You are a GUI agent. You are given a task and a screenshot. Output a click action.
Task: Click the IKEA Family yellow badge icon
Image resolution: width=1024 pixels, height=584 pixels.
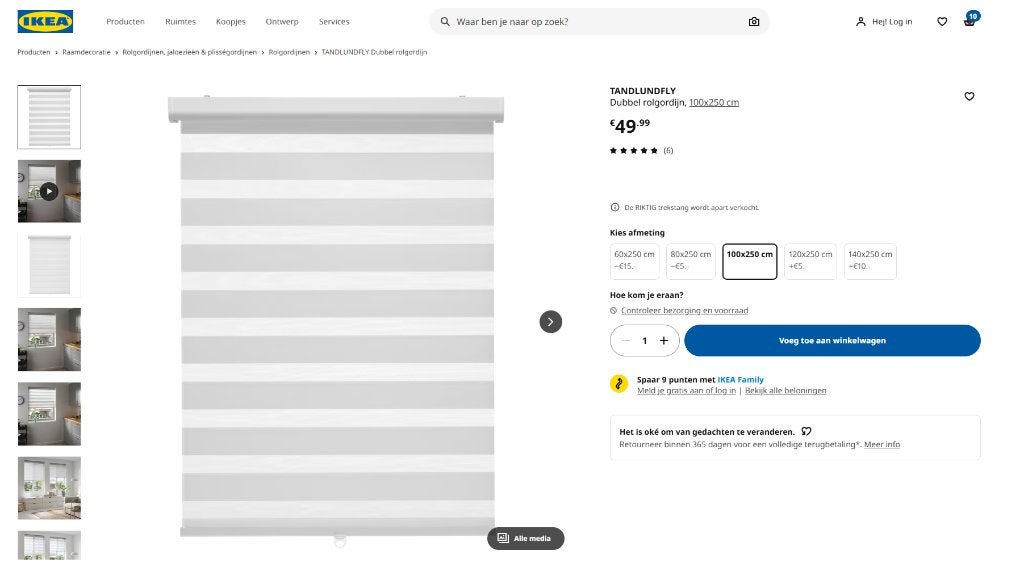pos(618,384)
